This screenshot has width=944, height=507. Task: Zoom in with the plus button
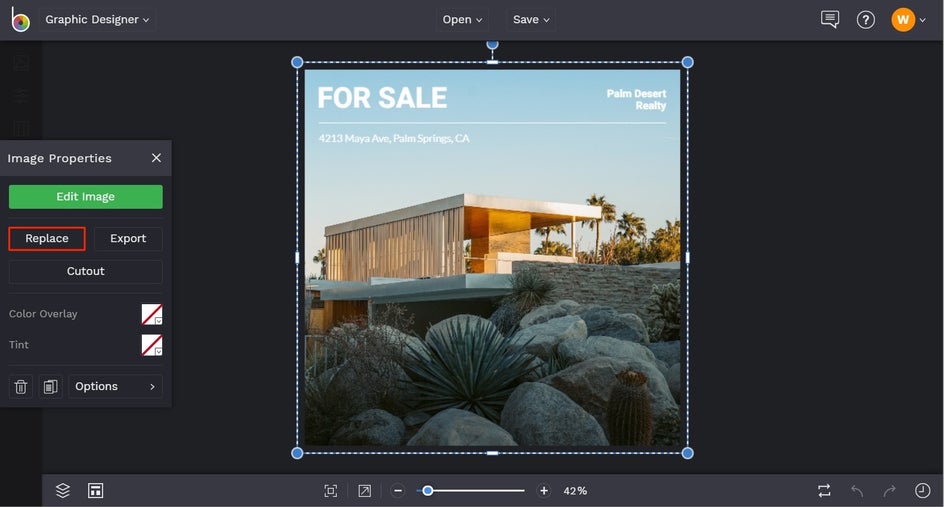point(544,491)
